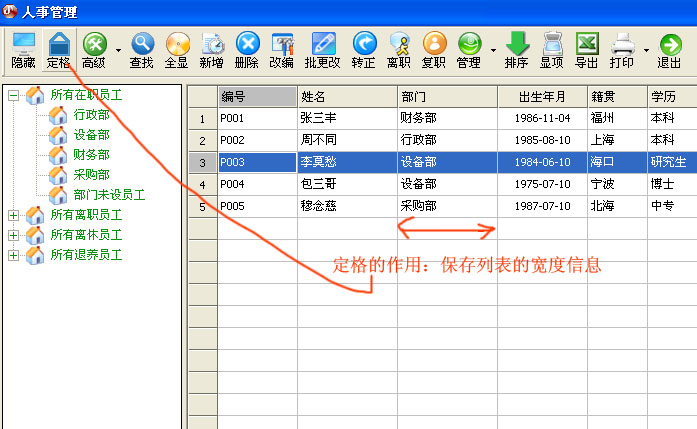Select 部门未设员工 in tree
Viewport: 697px width, 429px height.
[x=109, y=195]
